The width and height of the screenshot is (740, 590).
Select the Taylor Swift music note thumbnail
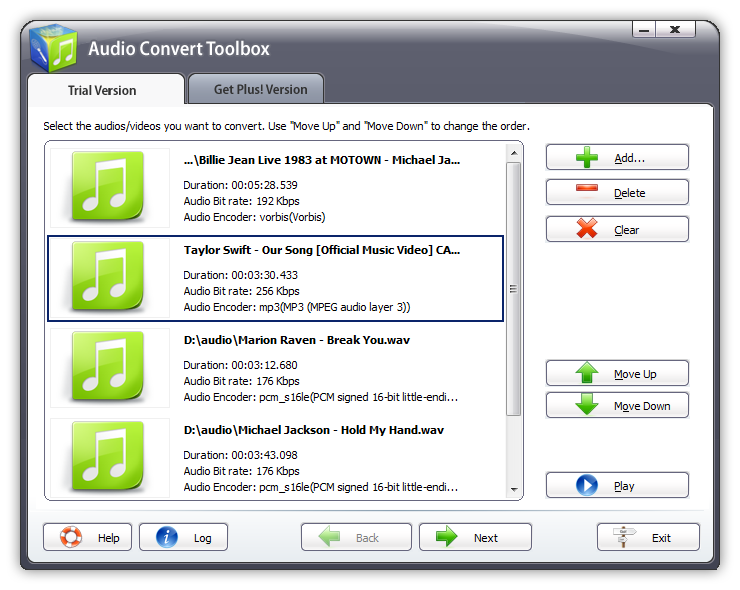(108, 277)
